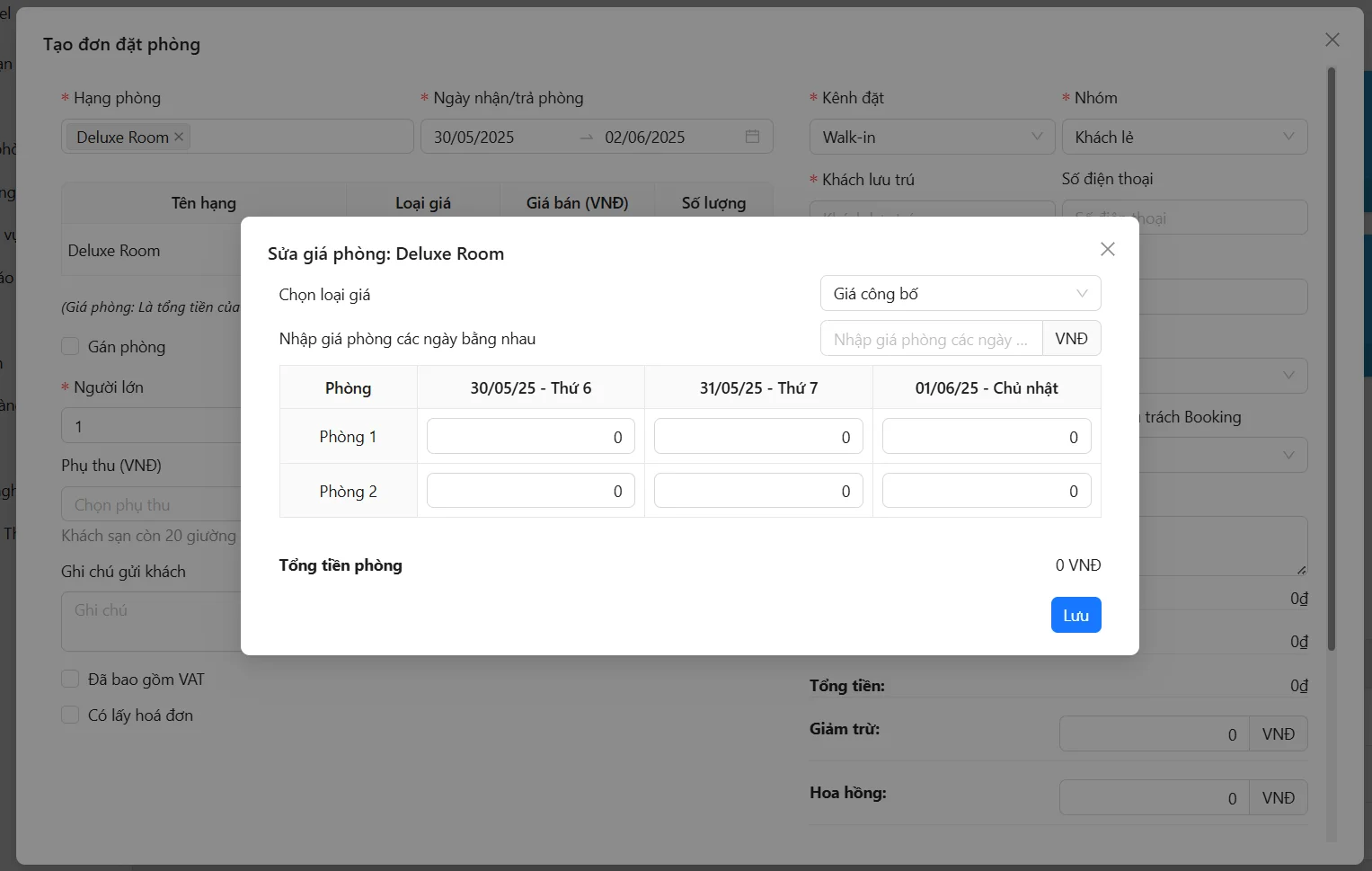Edit Phòng 2 price for 30/05/25
Image resolution: width=1372 pixels, height=871 pixels.
pos(530,492)
